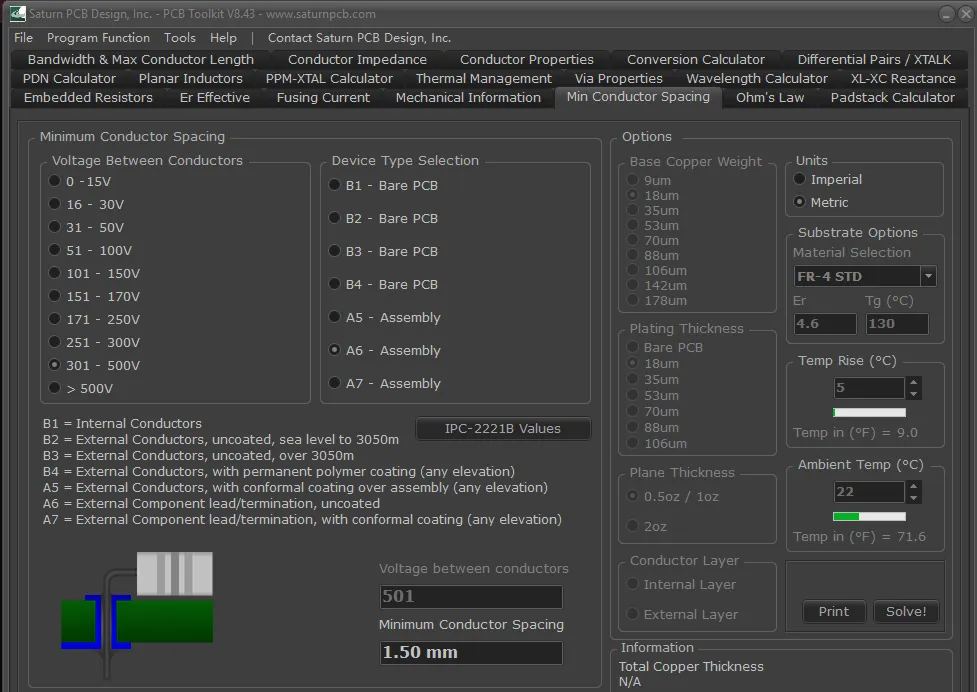Switch to the Conductor Impedance tab
The width and height of the screenshot is (977, 692).
(x=357, y=59)
